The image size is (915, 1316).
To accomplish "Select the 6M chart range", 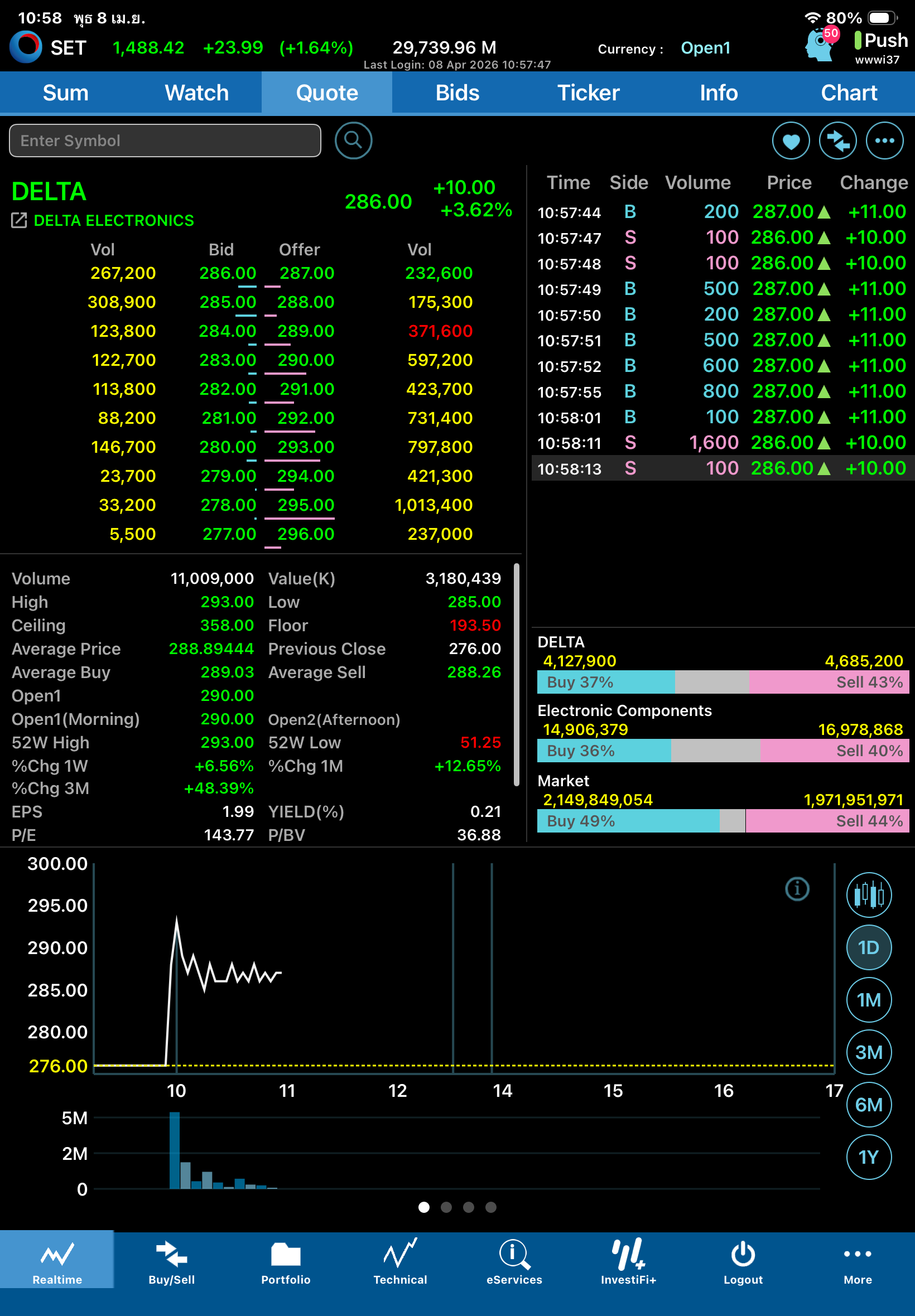I will tap(869, 1105).
